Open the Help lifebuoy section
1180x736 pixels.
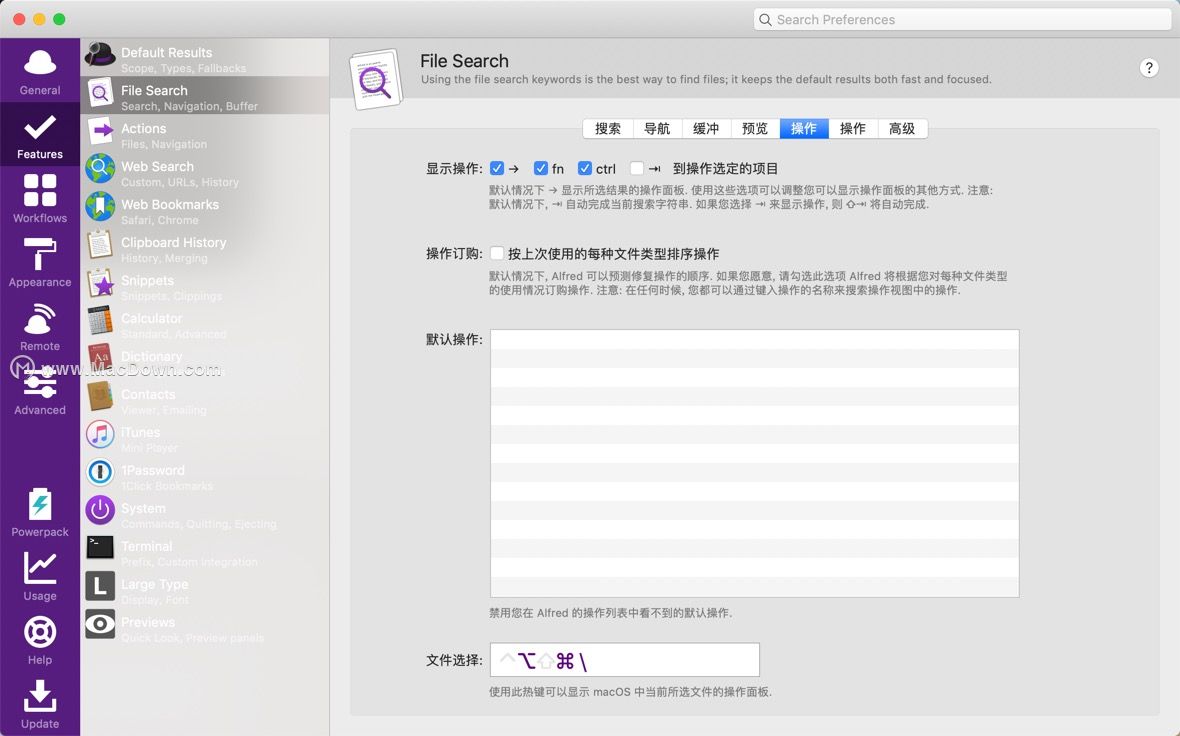(40, 641)
